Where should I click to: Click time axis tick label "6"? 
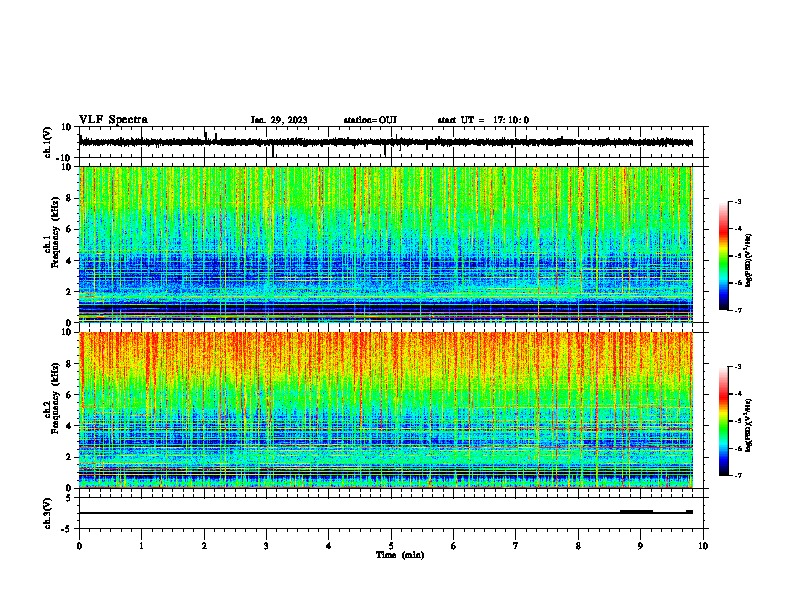(454, 546)
